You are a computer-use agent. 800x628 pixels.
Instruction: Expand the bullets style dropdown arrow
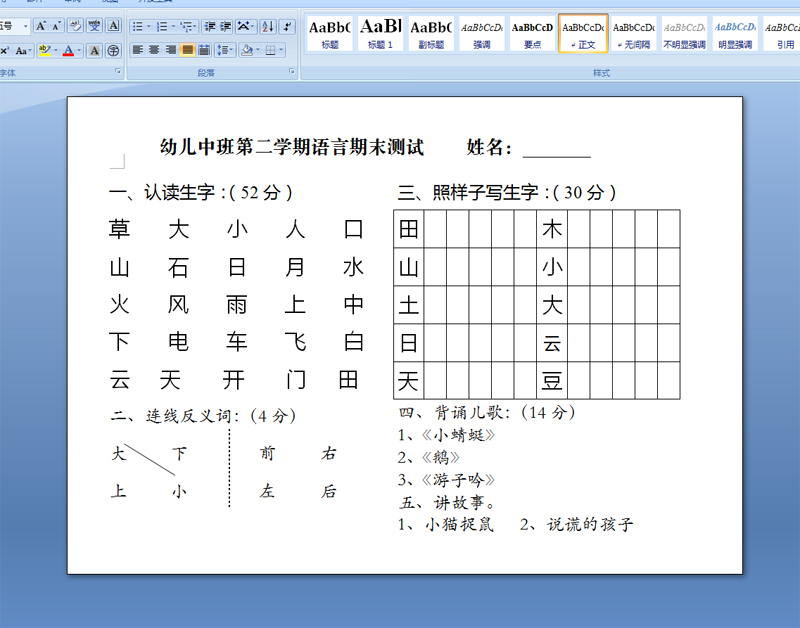(149, 26)
